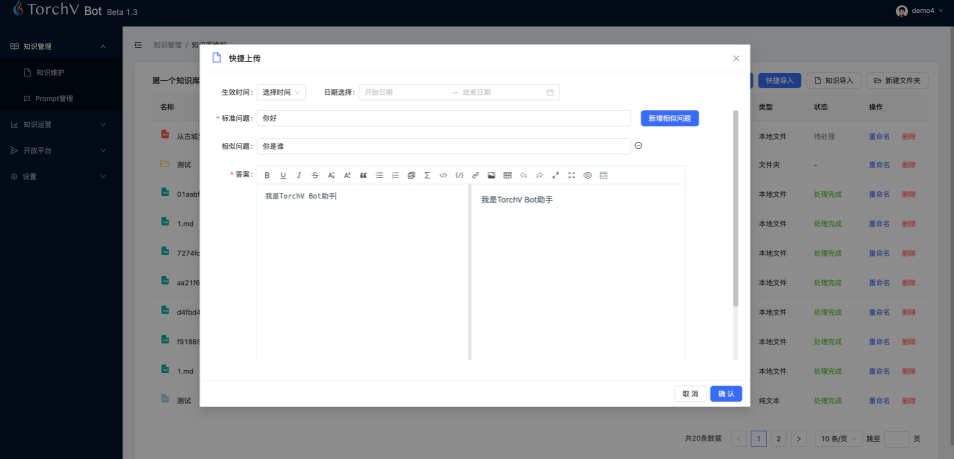The image size is (954, 459).
Task: Insert a blockquote using quote icon
Action: (363, 175)
